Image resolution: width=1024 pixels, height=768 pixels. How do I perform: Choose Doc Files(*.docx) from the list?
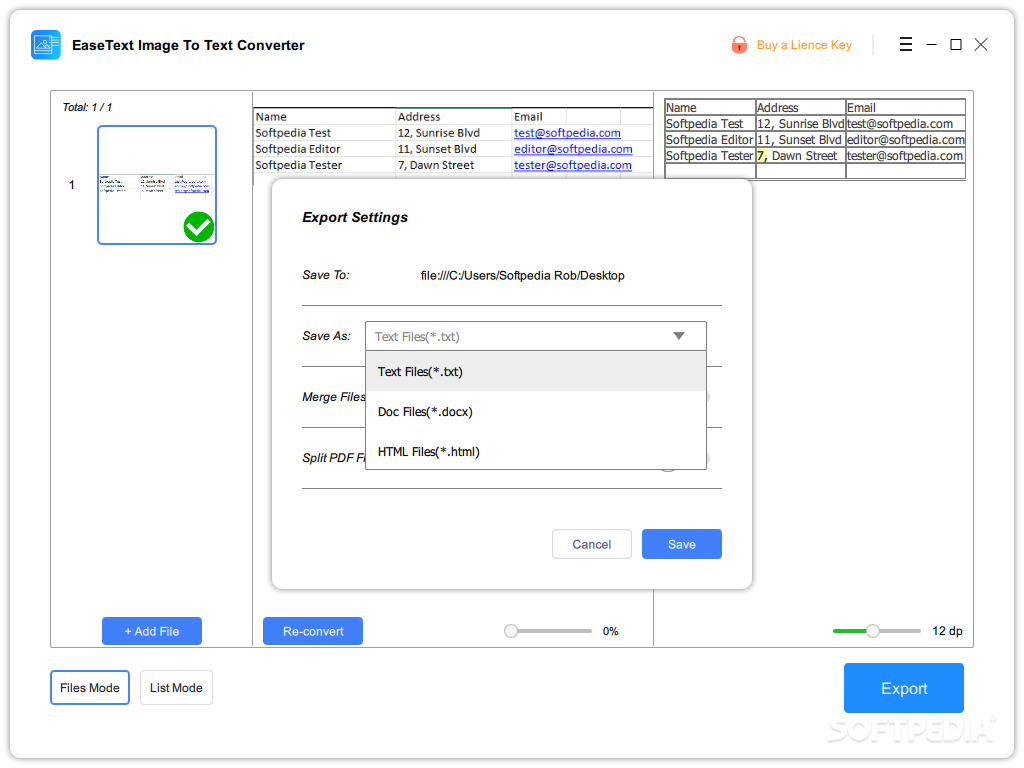pos(536,411)
